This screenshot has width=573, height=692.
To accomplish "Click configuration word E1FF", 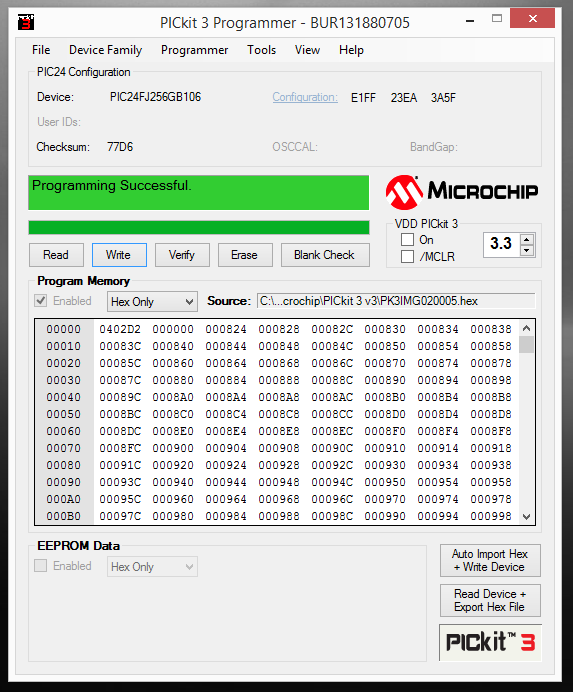I will [x=363, y=98].
